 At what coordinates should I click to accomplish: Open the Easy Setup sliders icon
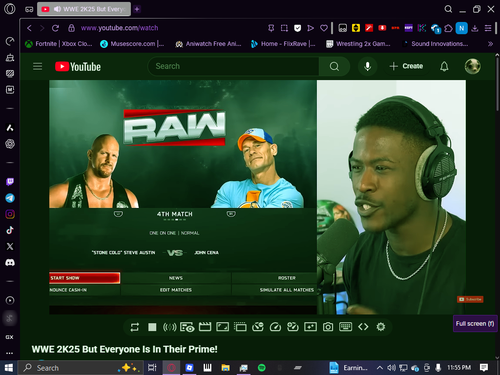(488, 28)
